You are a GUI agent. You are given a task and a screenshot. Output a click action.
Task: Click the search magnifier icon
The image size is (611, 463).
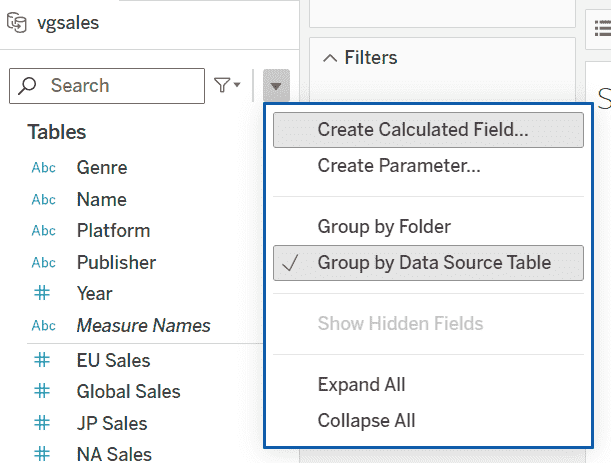28,86
